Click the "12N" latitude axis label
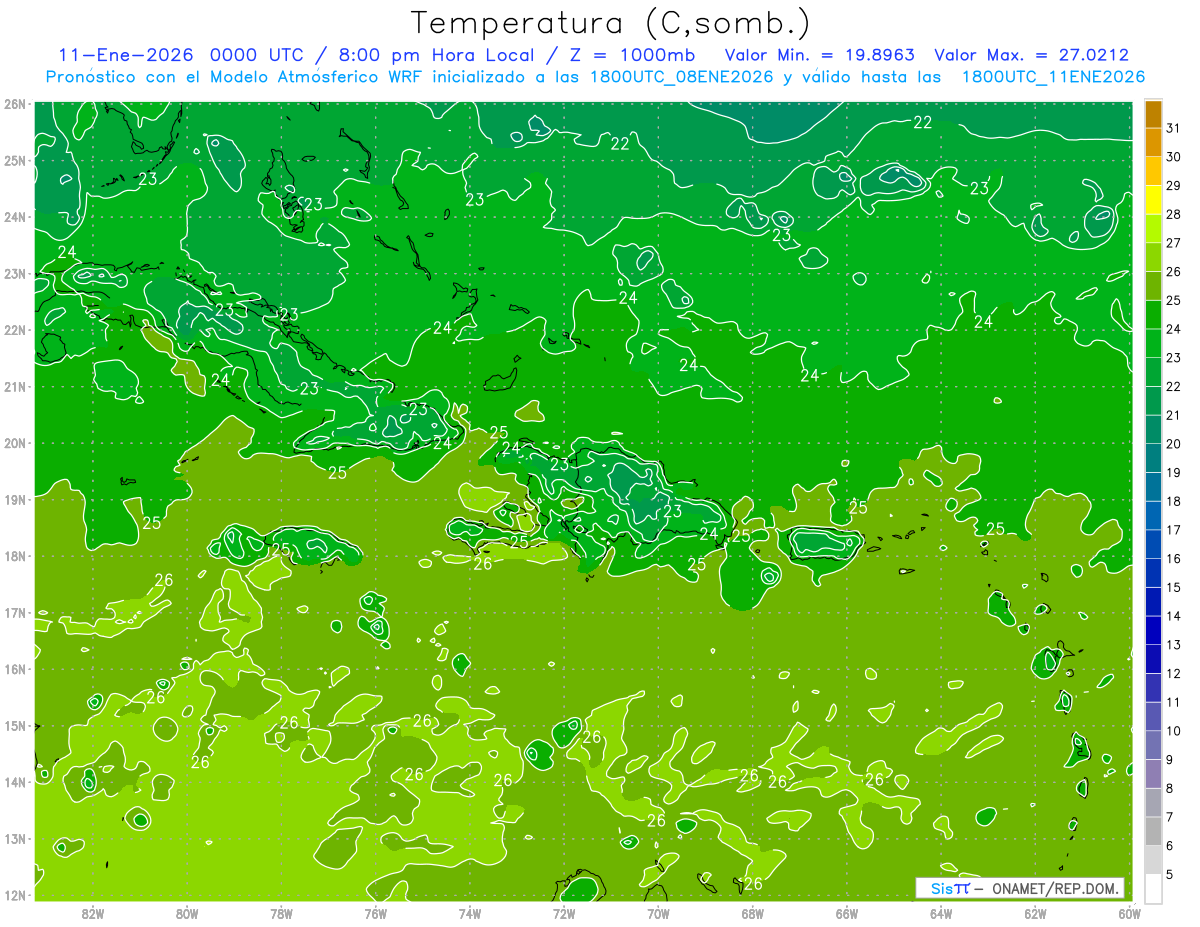Image resolution: width=1200 pixels, height=927 pixels. 15,895
